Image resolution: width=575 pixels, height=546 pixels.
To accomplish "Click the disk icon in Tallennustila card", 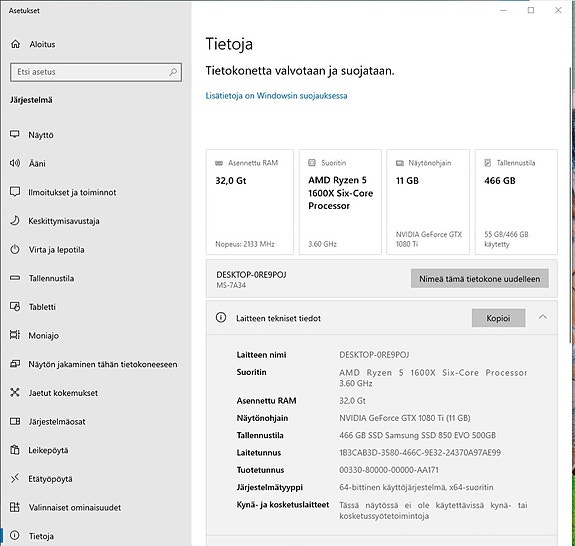I will pos(488,162).
